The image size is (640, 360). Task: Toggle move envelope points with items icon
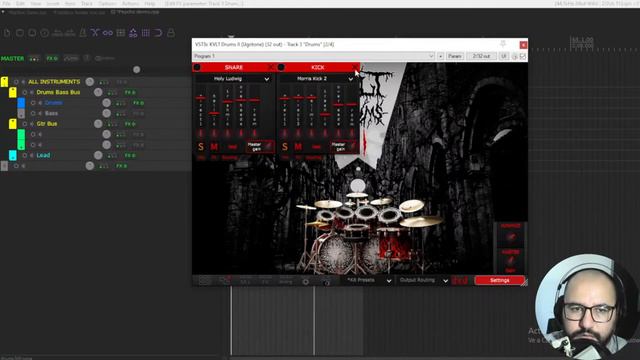133,33
